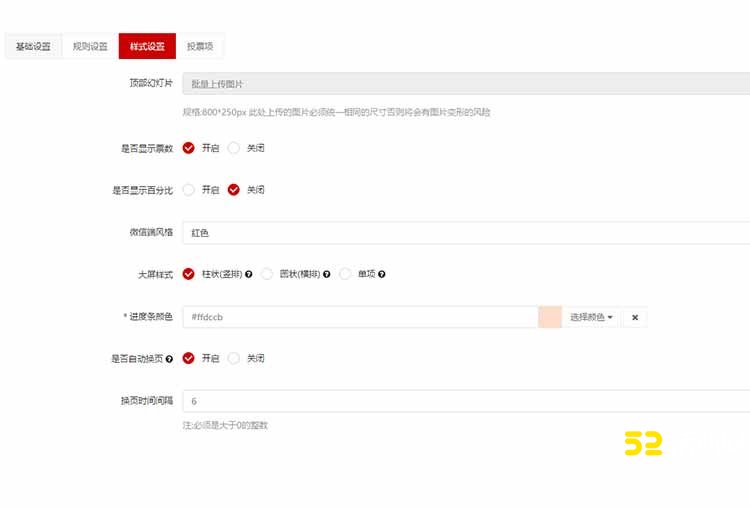This screenshot has height=508, width=750.
Task: Open the 选择颜色 dropdown
Action: (x=590, y=317)
